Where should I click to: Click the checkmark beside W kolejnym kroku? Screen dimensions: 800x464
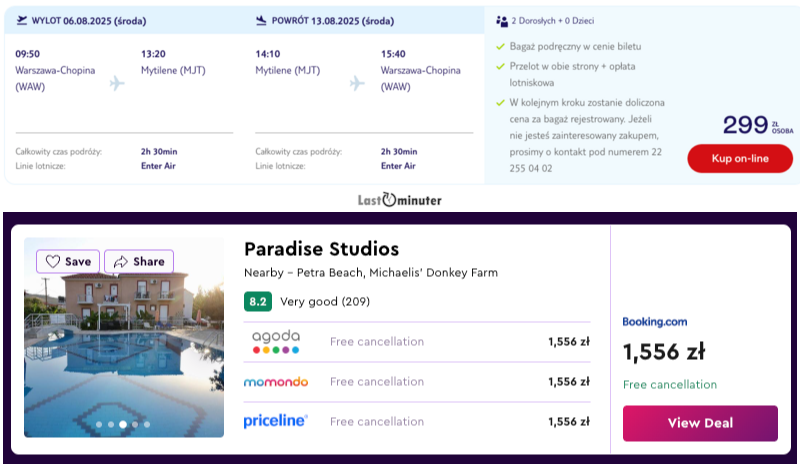coord(501,103)
